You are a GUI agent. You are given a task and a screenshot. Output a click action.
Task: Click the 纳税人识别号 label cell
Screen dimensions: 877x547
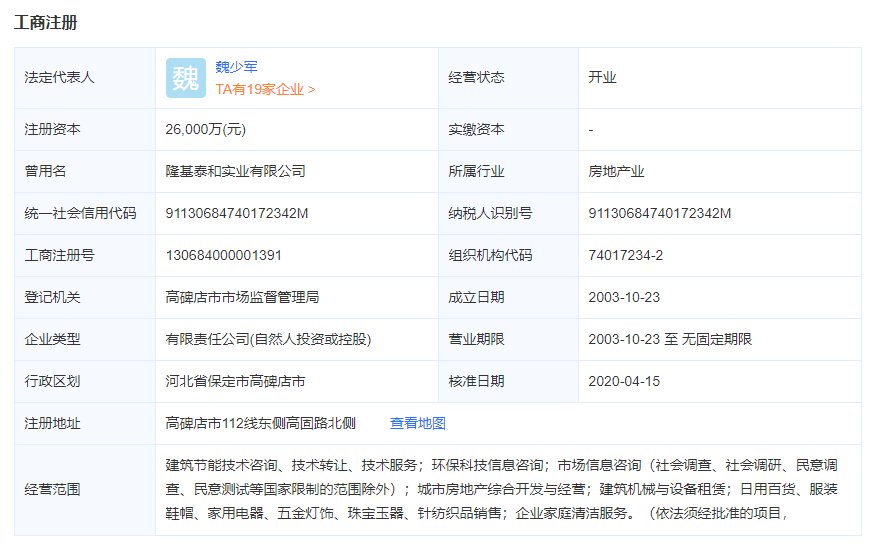click(x=508, y=213)
